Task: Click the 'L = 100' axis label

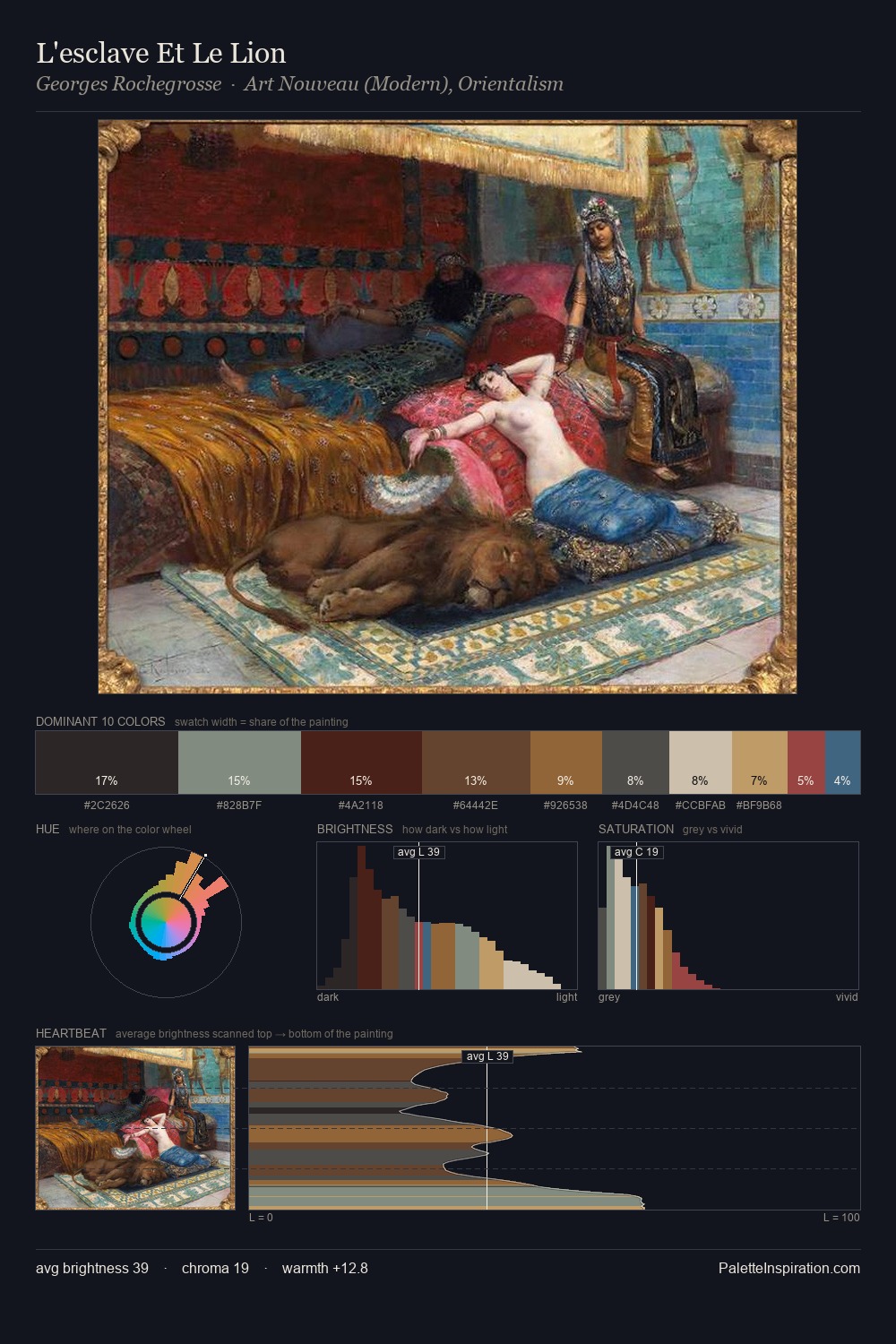Action: coord(841,1218)
